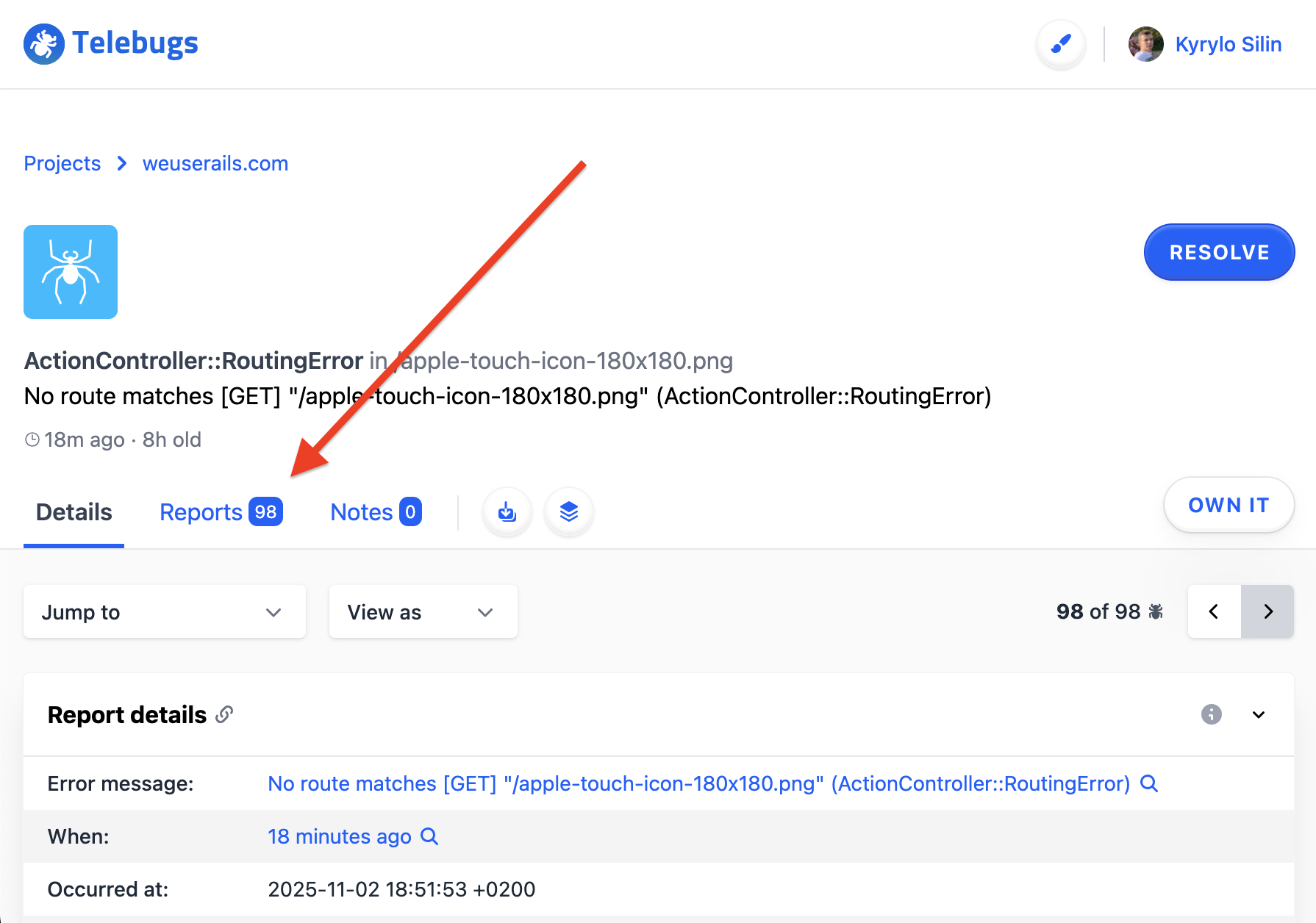1316x923 pixels.
Task: Click the Telebugs bug logo icon
Action: (43, 44)
